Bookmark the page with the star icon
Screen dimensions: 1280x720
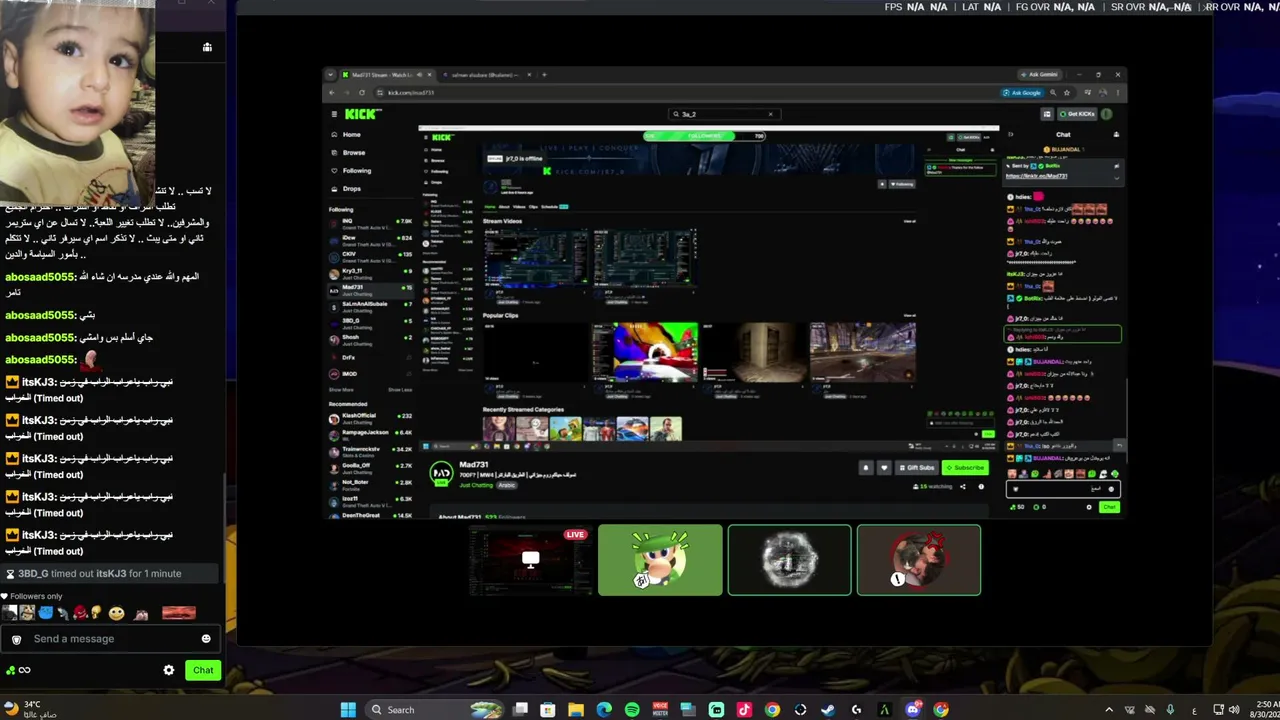(1066, 93)
